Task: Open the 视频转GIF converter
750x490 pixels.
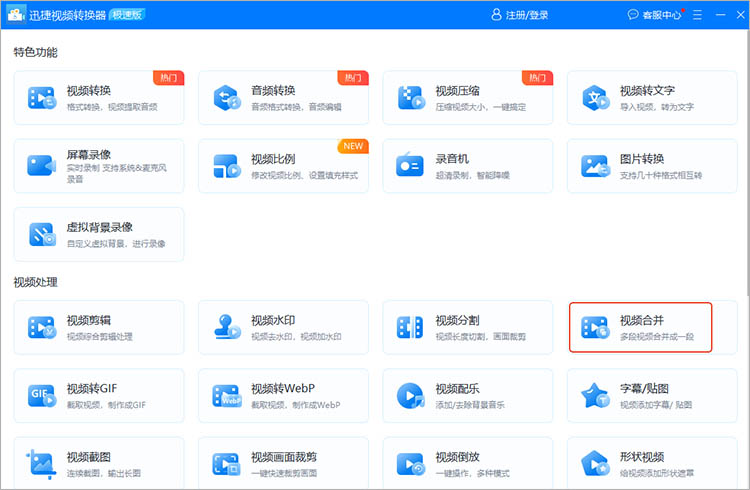Action: point(99,395)
